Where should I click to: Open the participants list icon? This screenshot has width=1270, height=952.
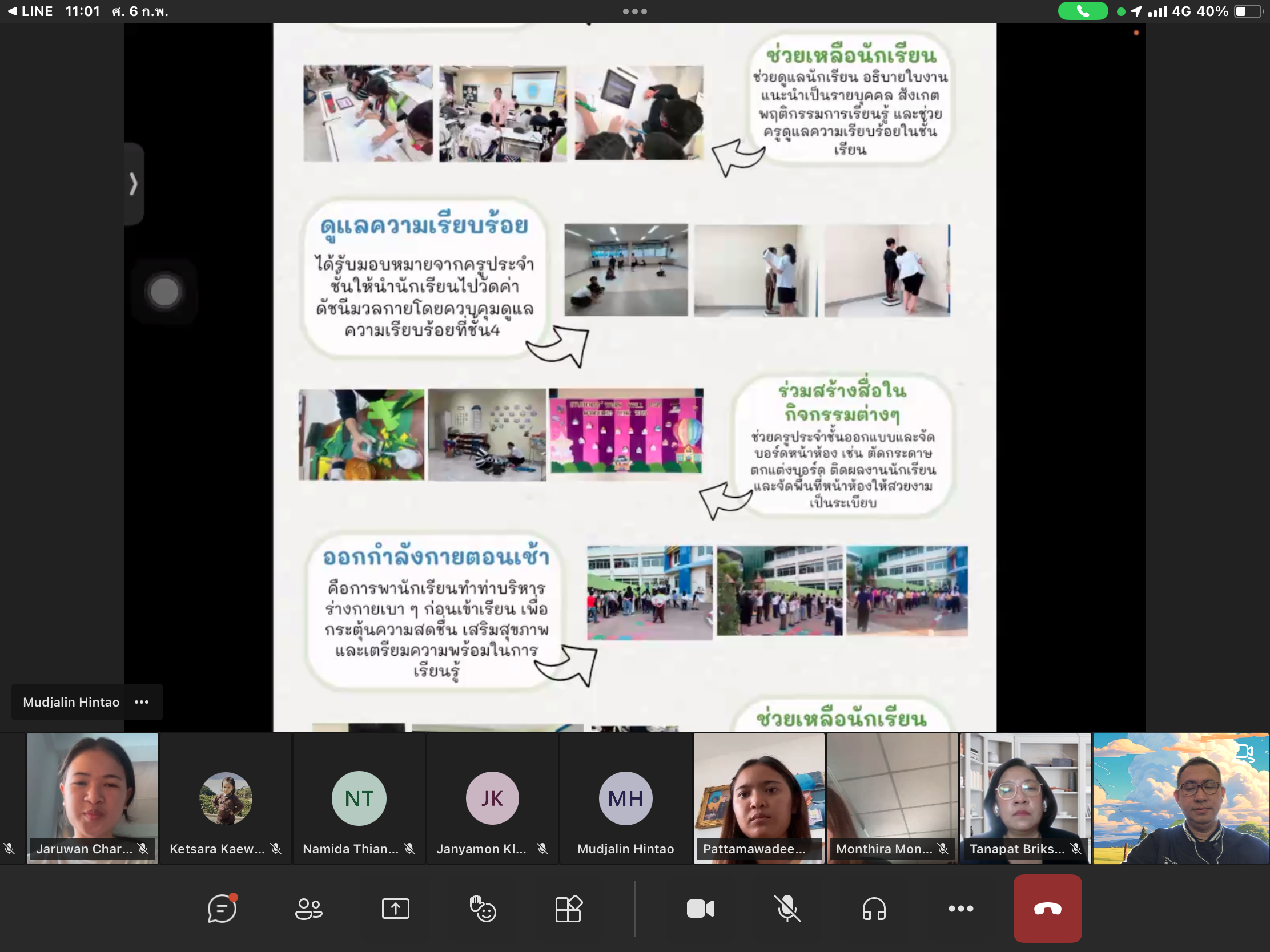pos(308,909)
